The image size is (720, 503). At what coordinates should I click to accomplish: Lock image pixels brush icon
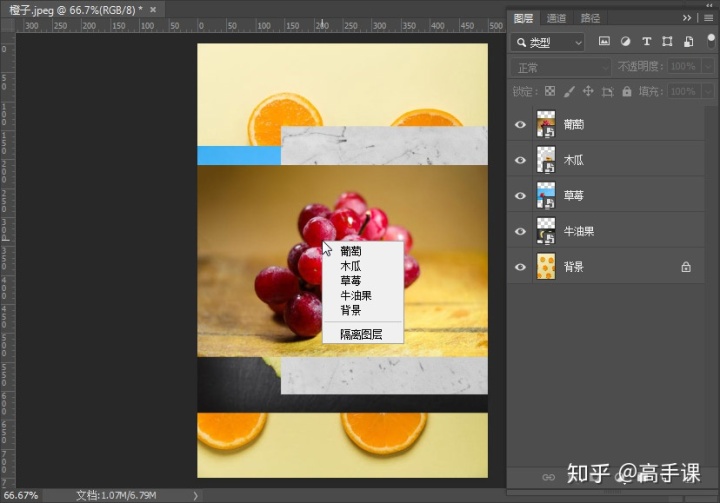coord(569,91)
